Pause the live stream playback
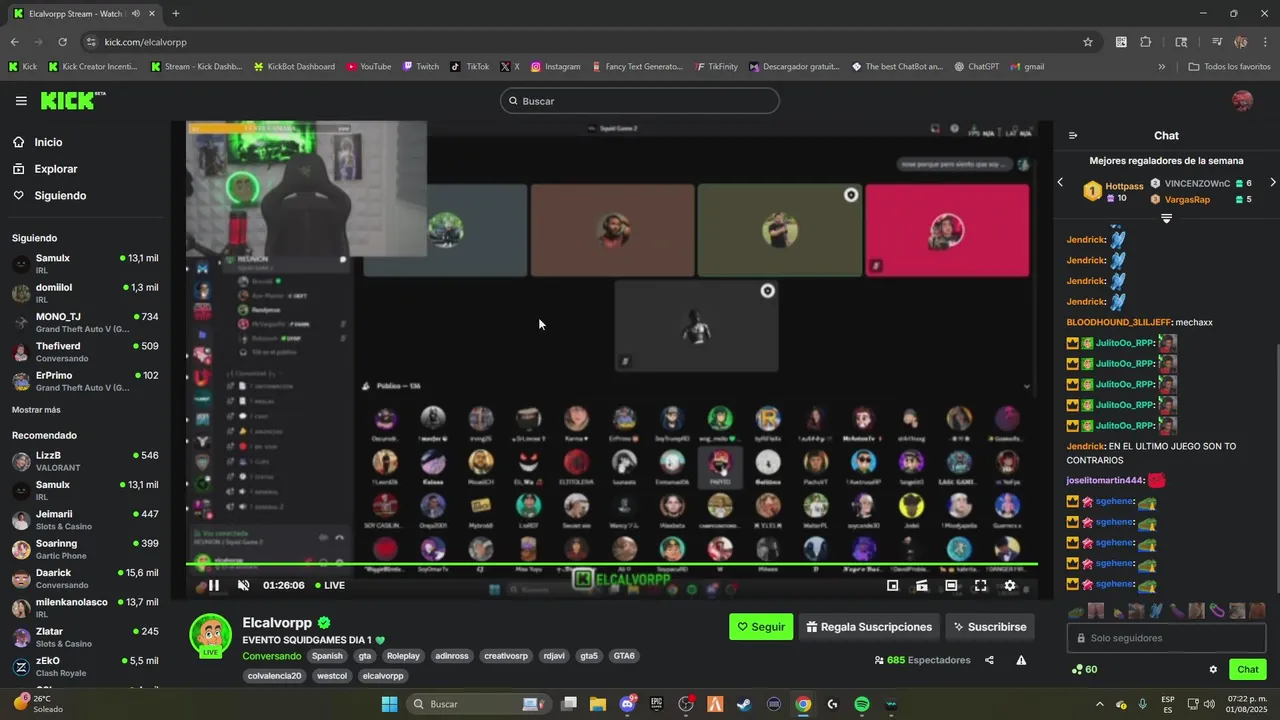This screenshot has height=720, width=1280. coord(214,585)
